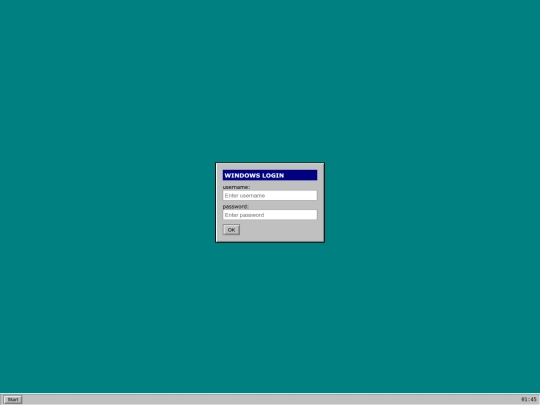Click the "username:" label
Viewport: 540px width, 405px height.
236,187
